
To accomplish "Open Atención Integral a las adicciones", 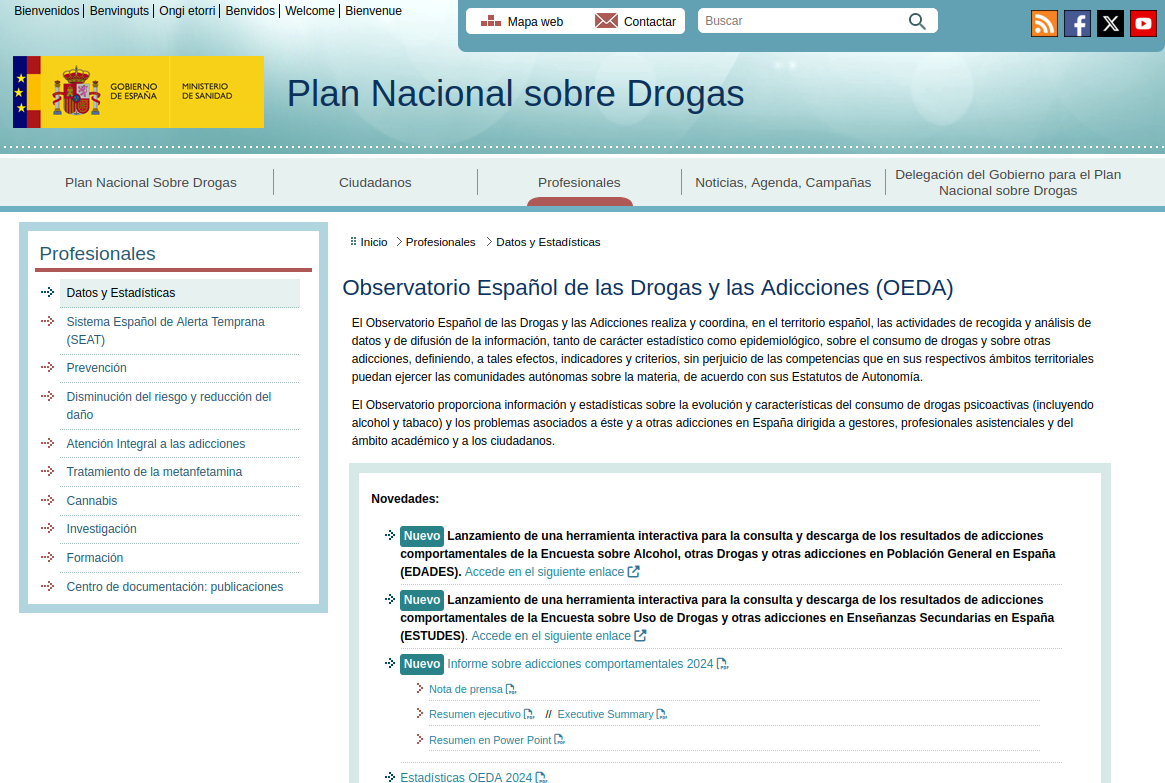I will point(155,444).
